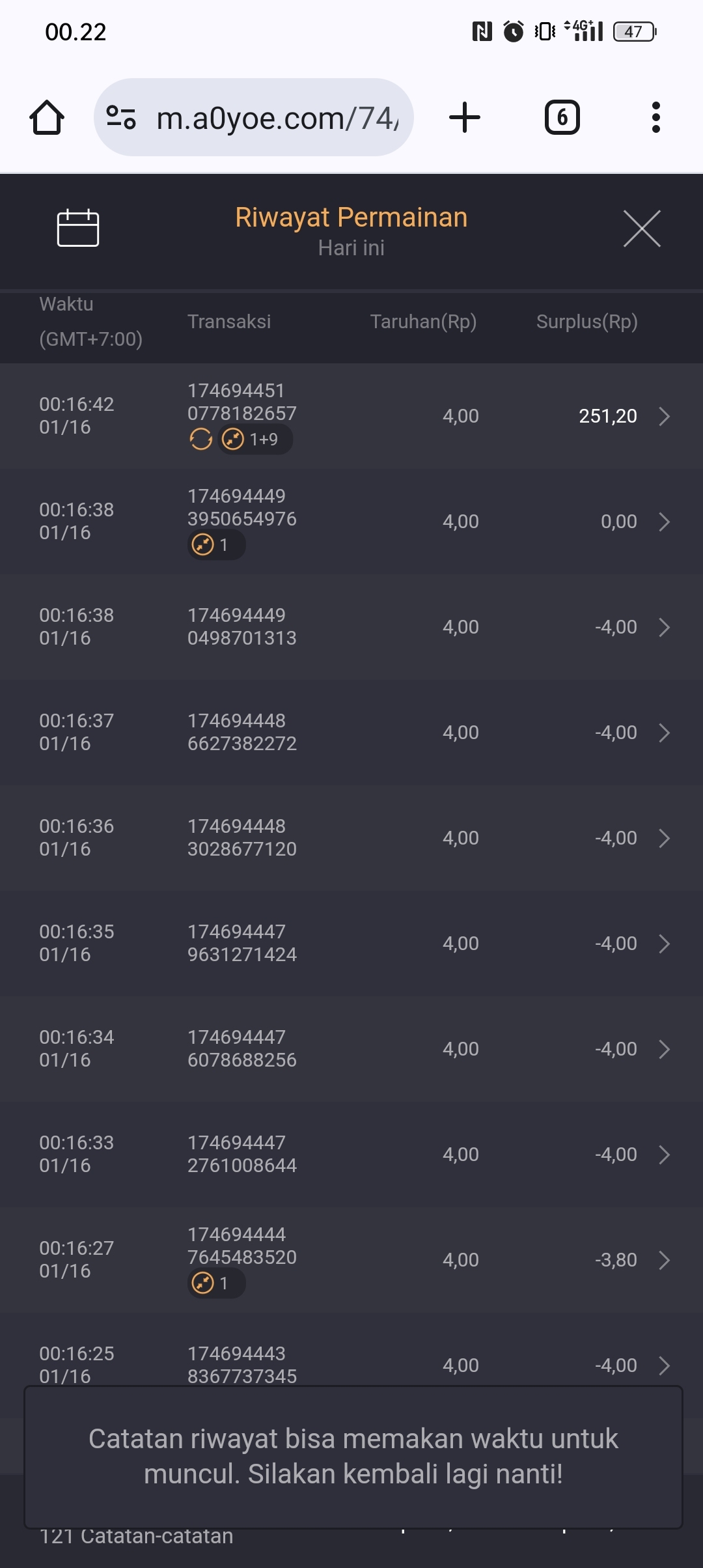Image resolution: width=703 pixels, height=1568 pixels.
Task: Open the calendar date picker icon
Action: pos(78,228)
